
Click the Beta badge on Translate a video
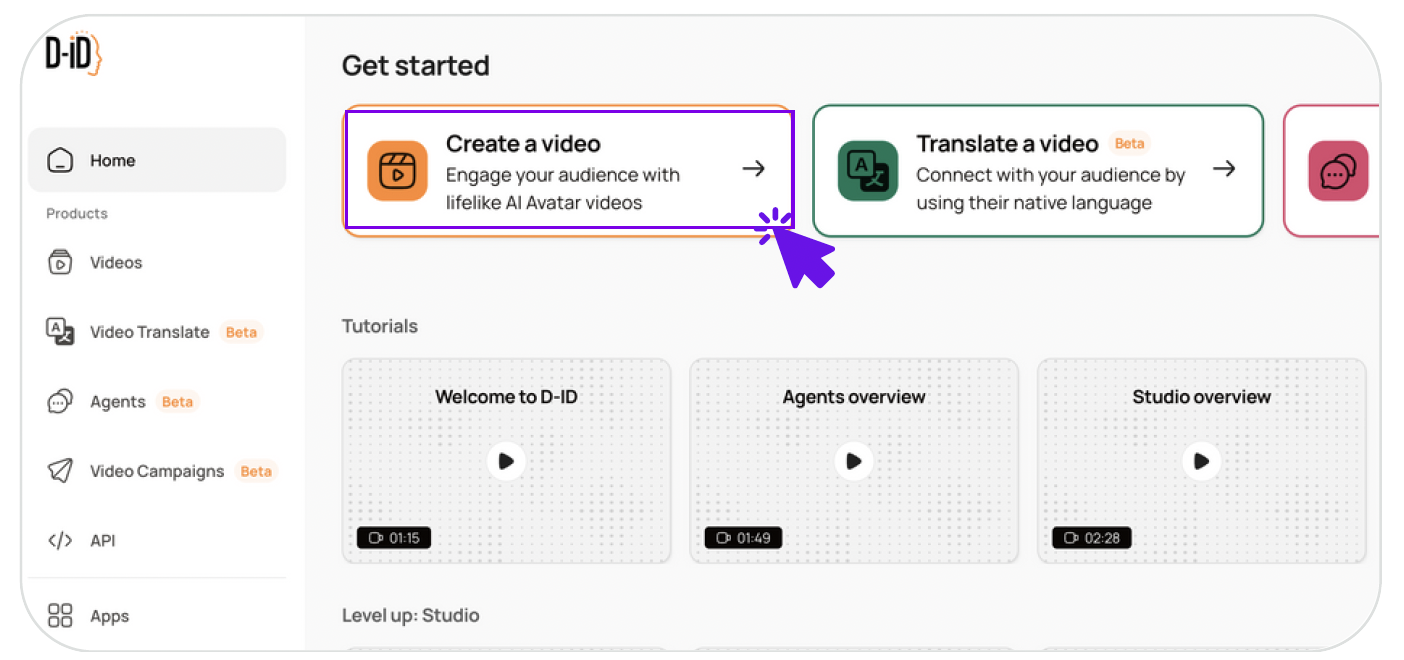tap(1130, 143)
